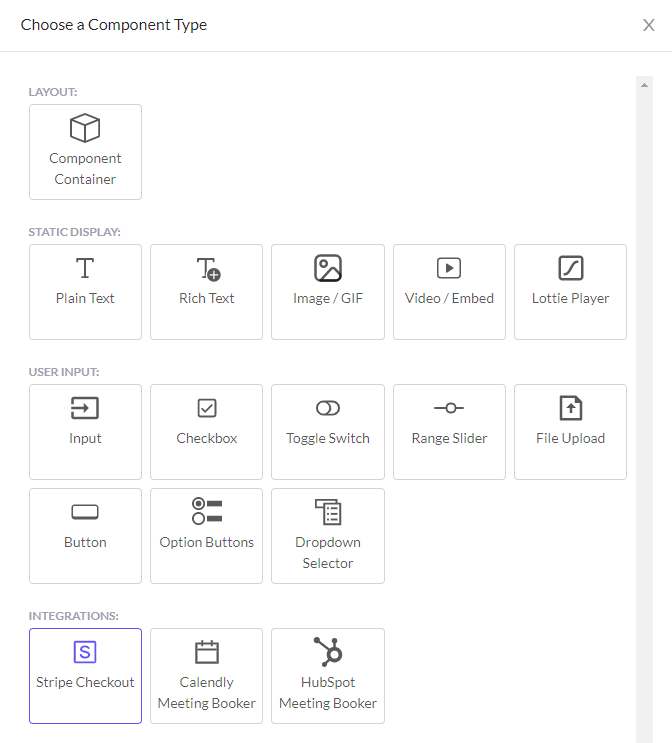The height and width of the screenshot is (743, 672).
Task: Pick the Image / GIF component
Action: tap(328, 292)
